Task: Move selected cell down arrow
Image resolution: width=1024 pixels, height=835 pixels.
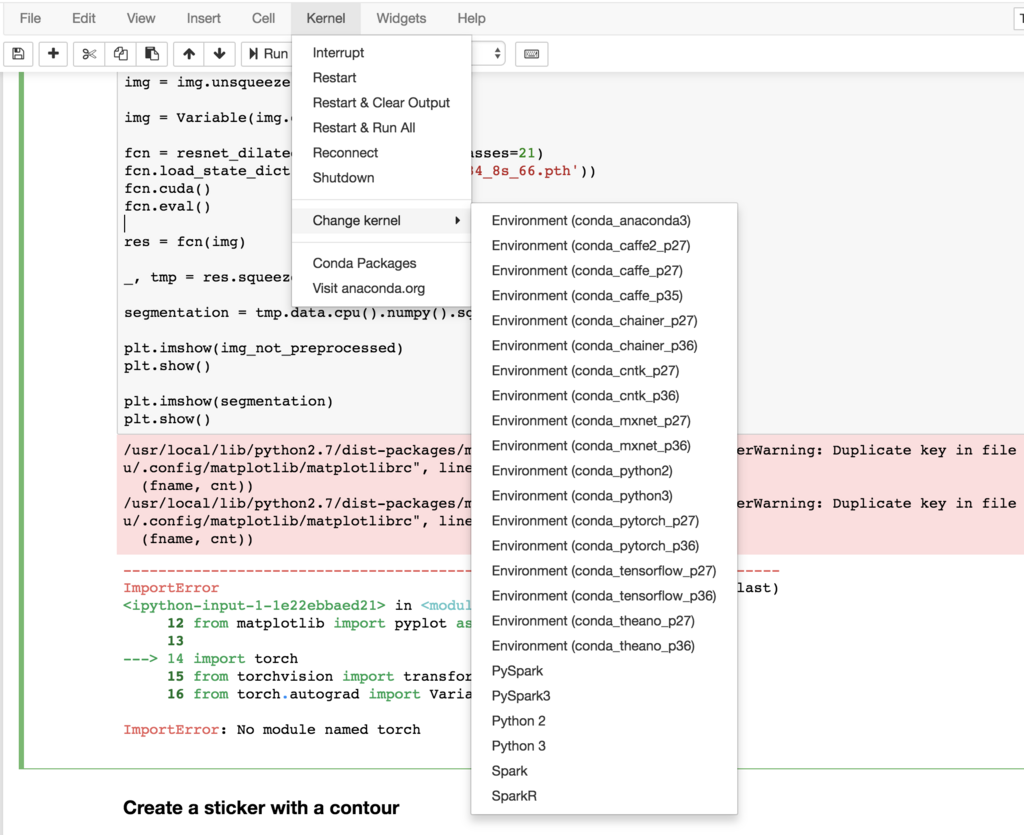Action: click(x=219, y=54)
